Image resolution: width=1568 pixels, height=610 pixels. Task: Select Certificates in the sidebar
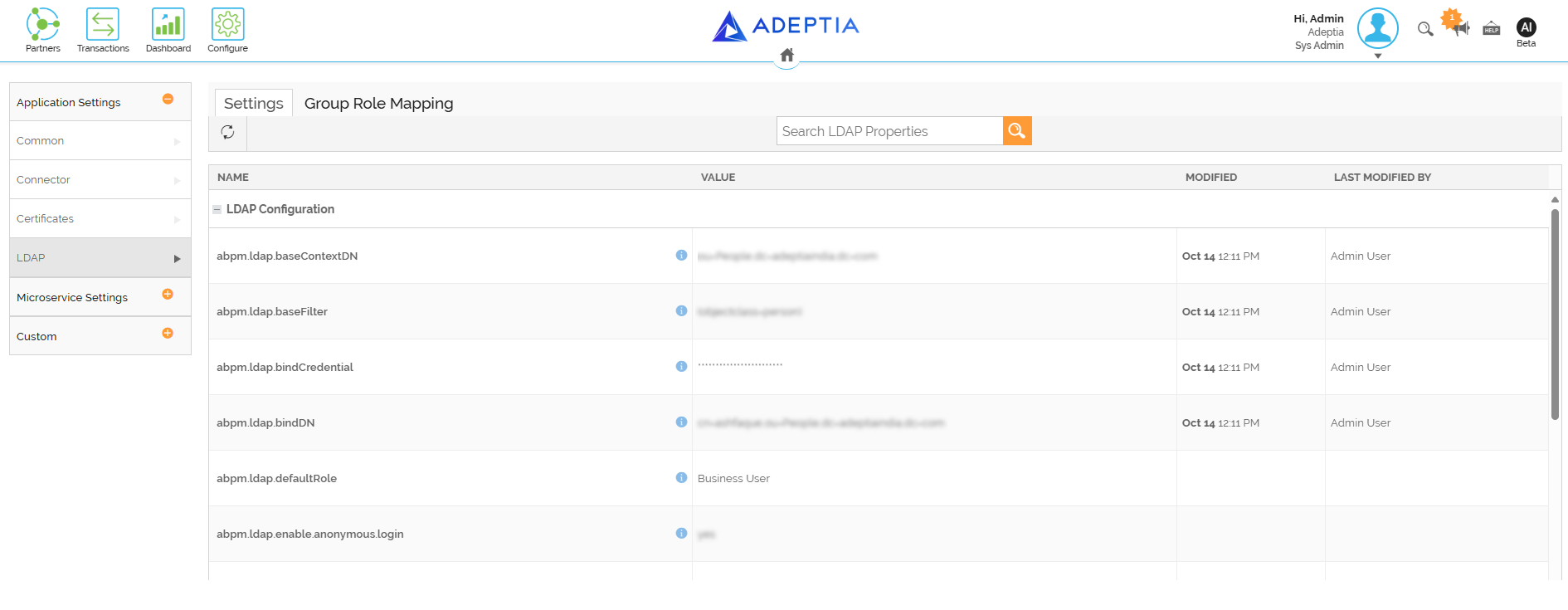pyautogui.click(x=100, y=218)
